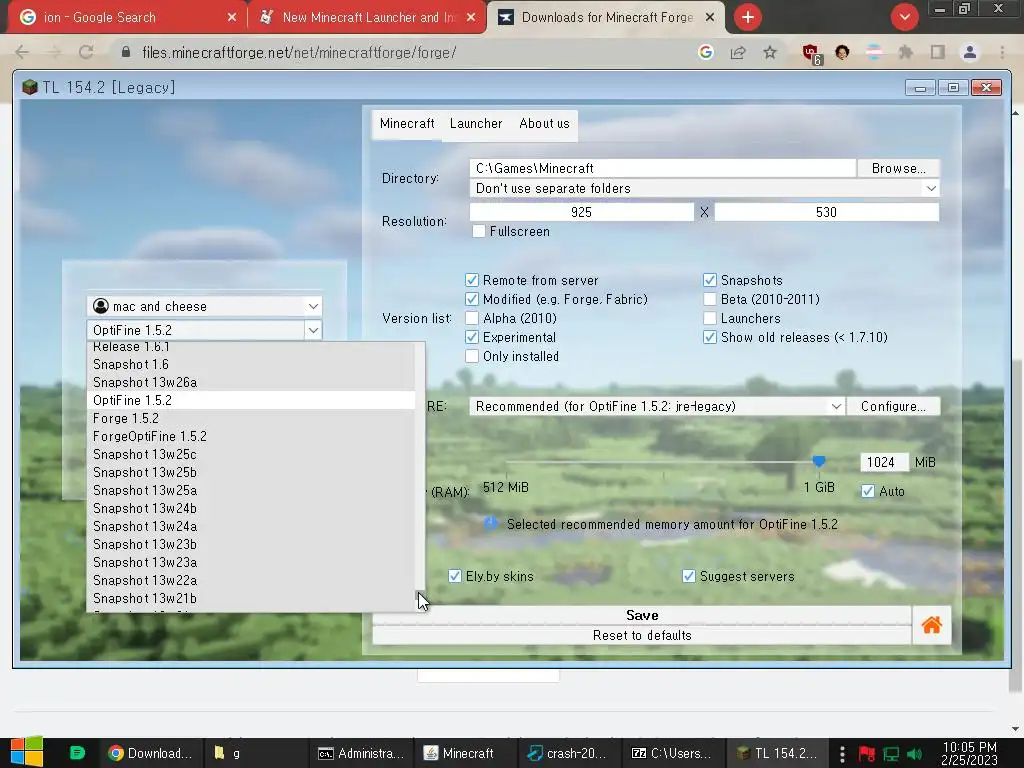Viewport: 1024px width, 768px height.
Task: Switch to New Minecraft Launcher browser tab
Action: (x=367, y=18)
